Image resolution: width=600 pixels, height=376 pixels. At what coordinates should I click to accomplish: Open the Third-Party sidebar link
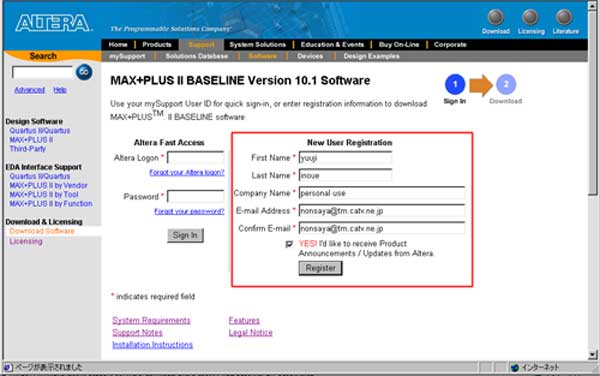[28, 149]
